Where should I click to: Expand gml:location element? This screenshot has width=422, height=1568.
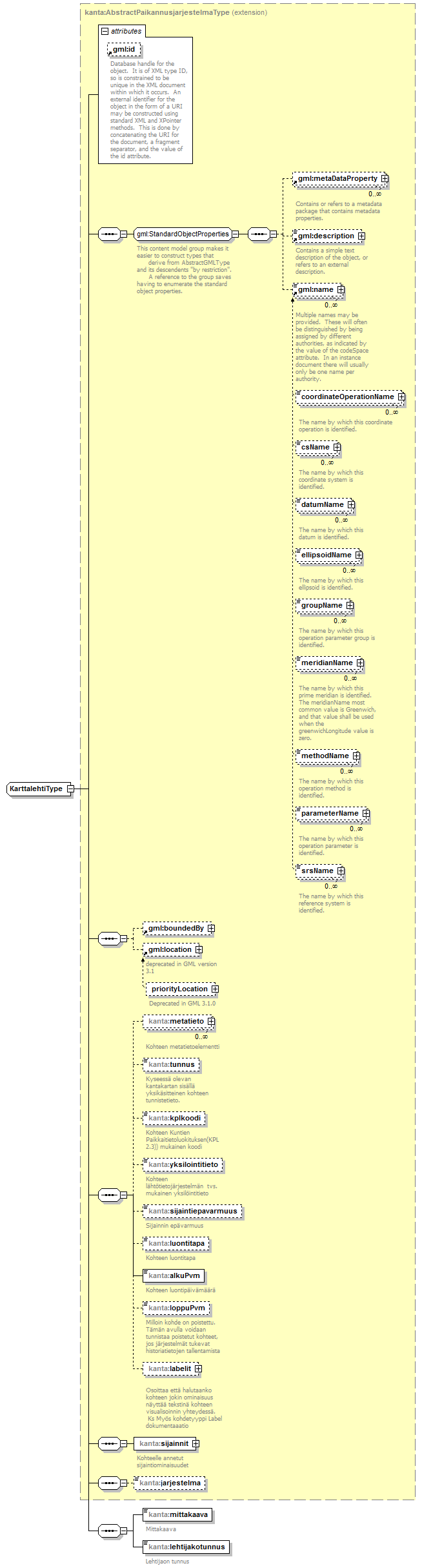click(199, 949)
